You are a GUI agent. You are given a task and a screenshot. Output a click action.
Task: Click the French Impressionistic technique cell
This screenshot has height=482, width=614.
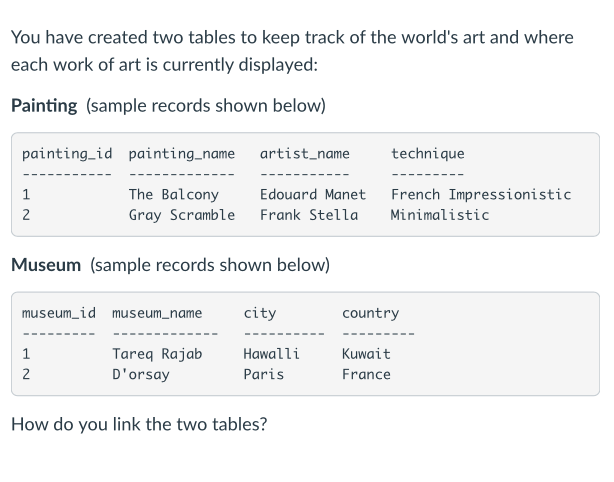point(481,195)
